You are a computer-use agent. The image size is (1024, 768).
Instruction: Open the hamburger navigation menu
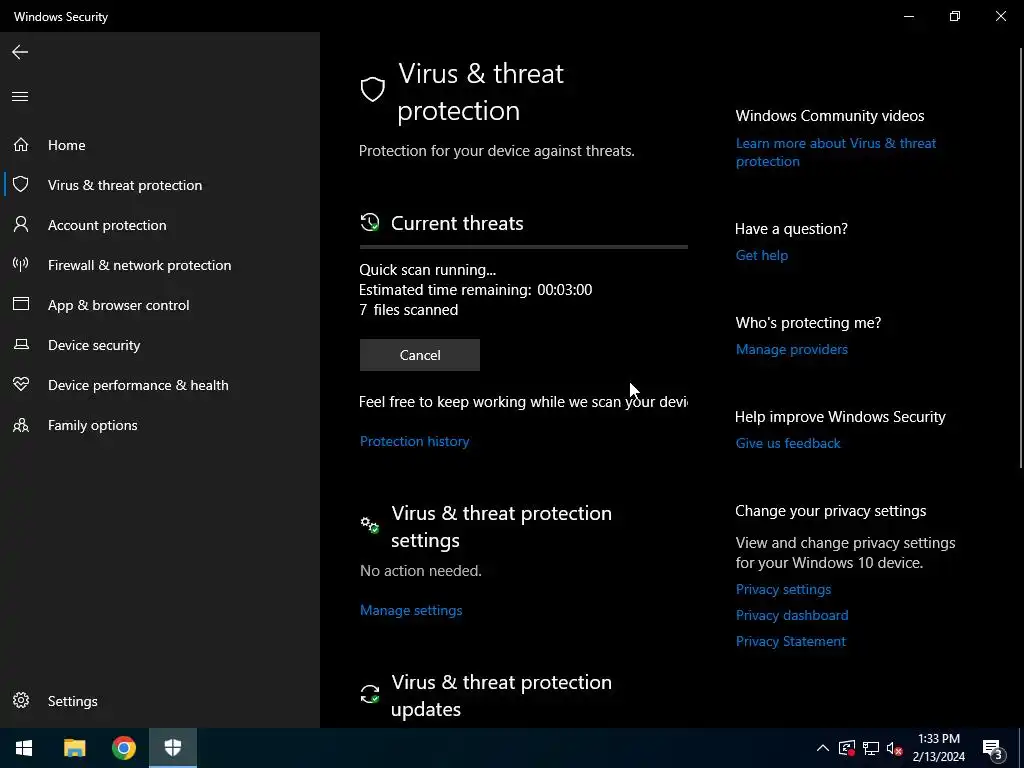point(20,97)
